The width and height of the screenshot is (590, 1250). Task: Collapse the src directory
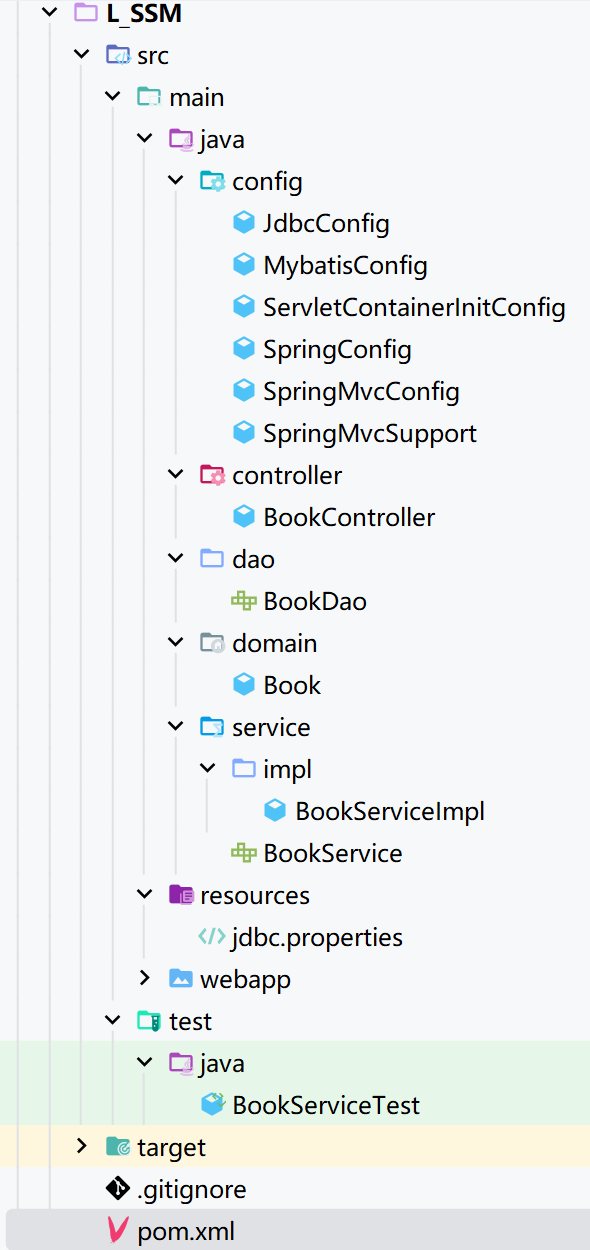coord(81,54)
